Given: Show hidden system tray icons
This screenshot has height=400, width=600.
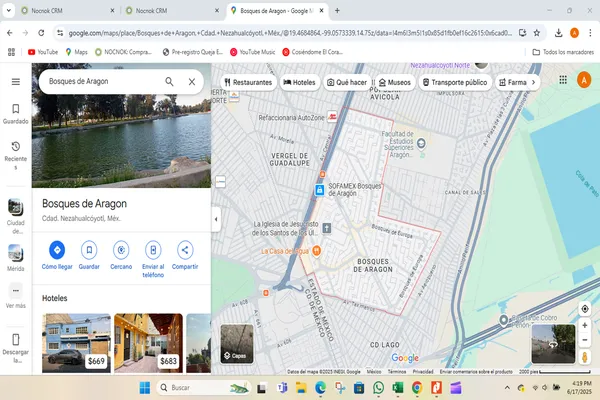Looking at the screenshot, I should (507, 388).
